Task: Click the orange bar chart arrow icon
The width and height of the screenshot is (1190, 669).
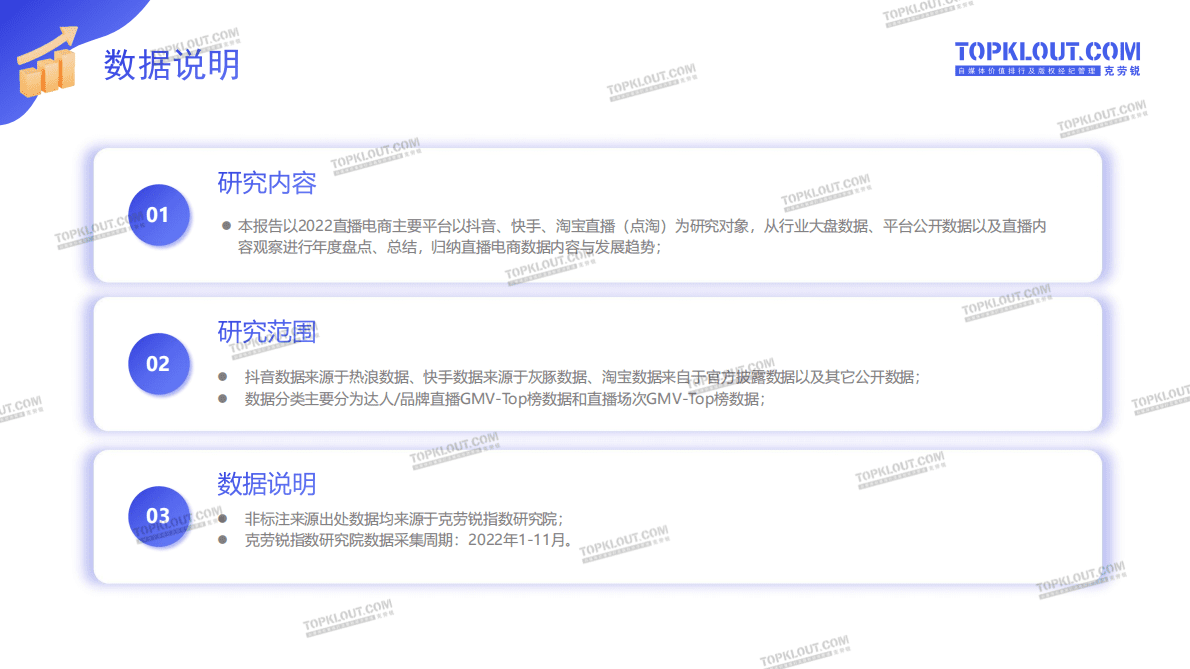Action: (x=48, y=63)
